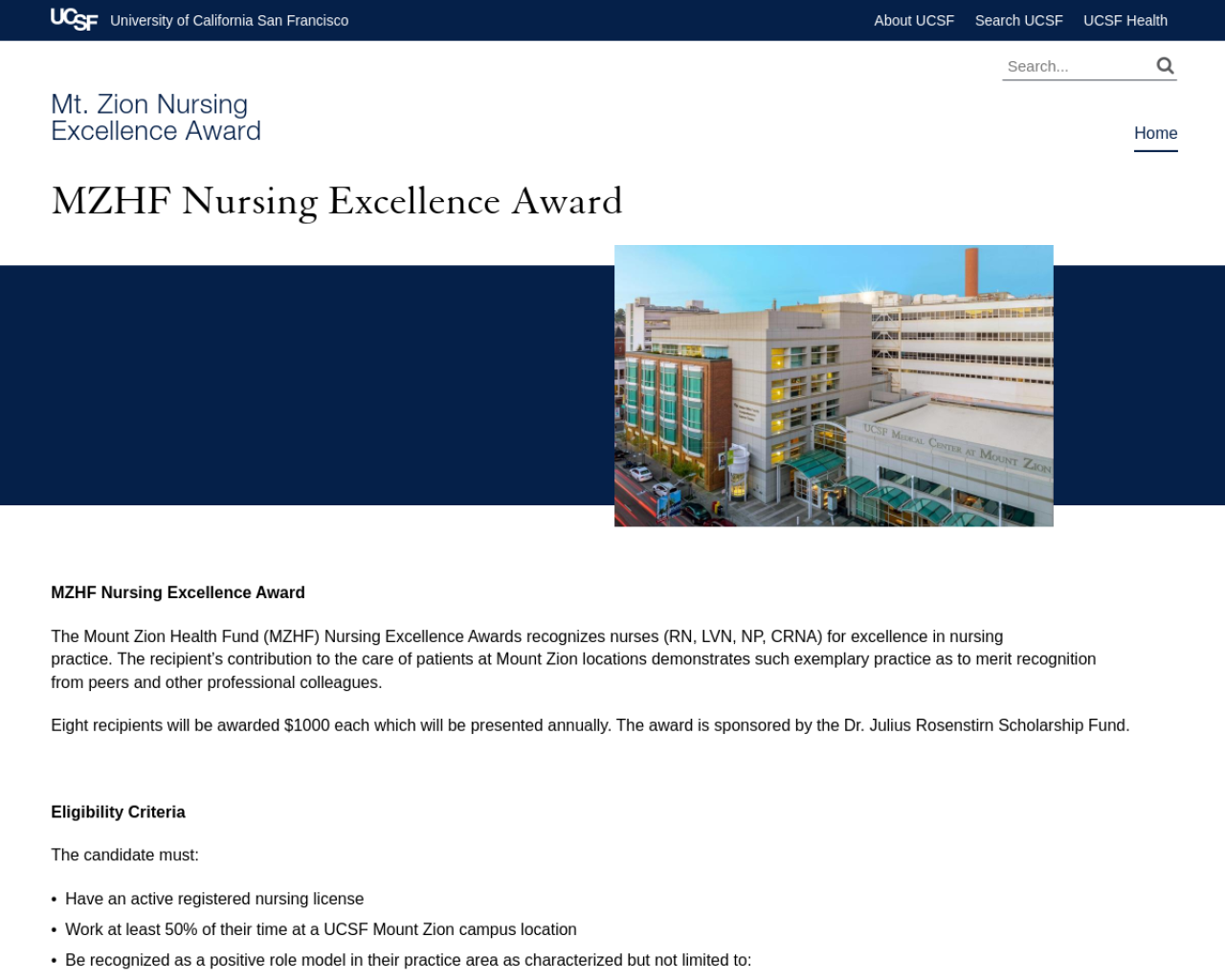Open University of California San Francisco link

[x=230, y=20]
